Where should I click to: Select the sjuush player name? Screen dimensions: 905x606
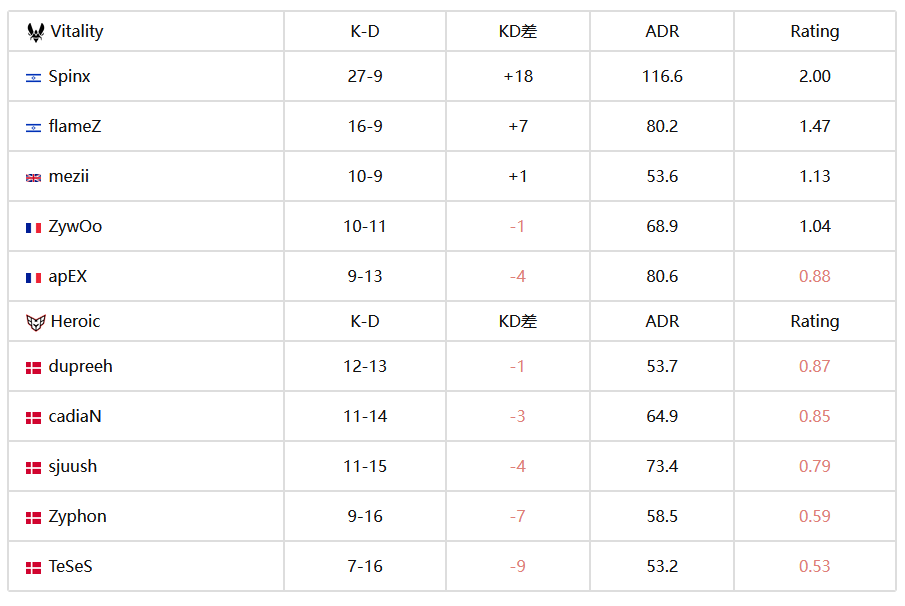pyautogui.click(x=73, y=466)
